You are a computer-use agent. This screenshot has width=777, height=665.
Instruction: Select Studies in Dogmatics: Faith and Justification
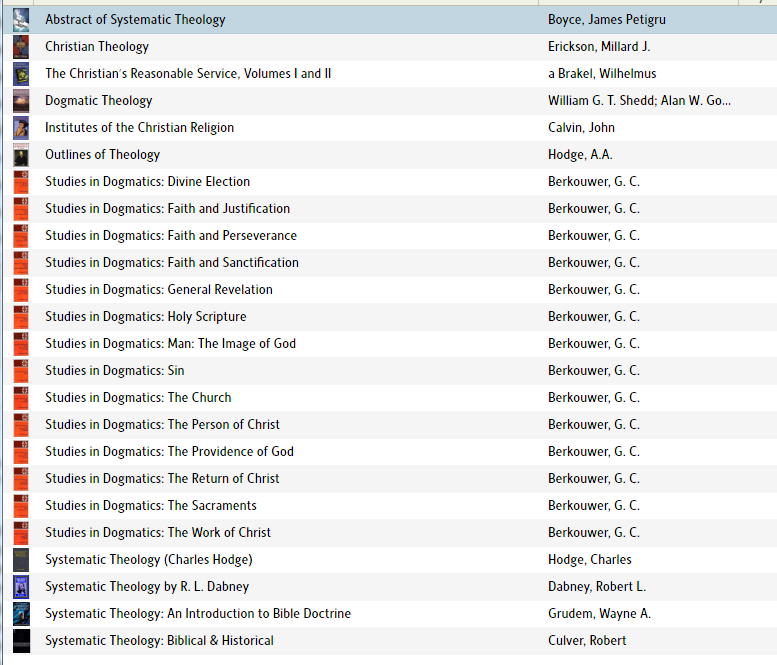[167, 209]
